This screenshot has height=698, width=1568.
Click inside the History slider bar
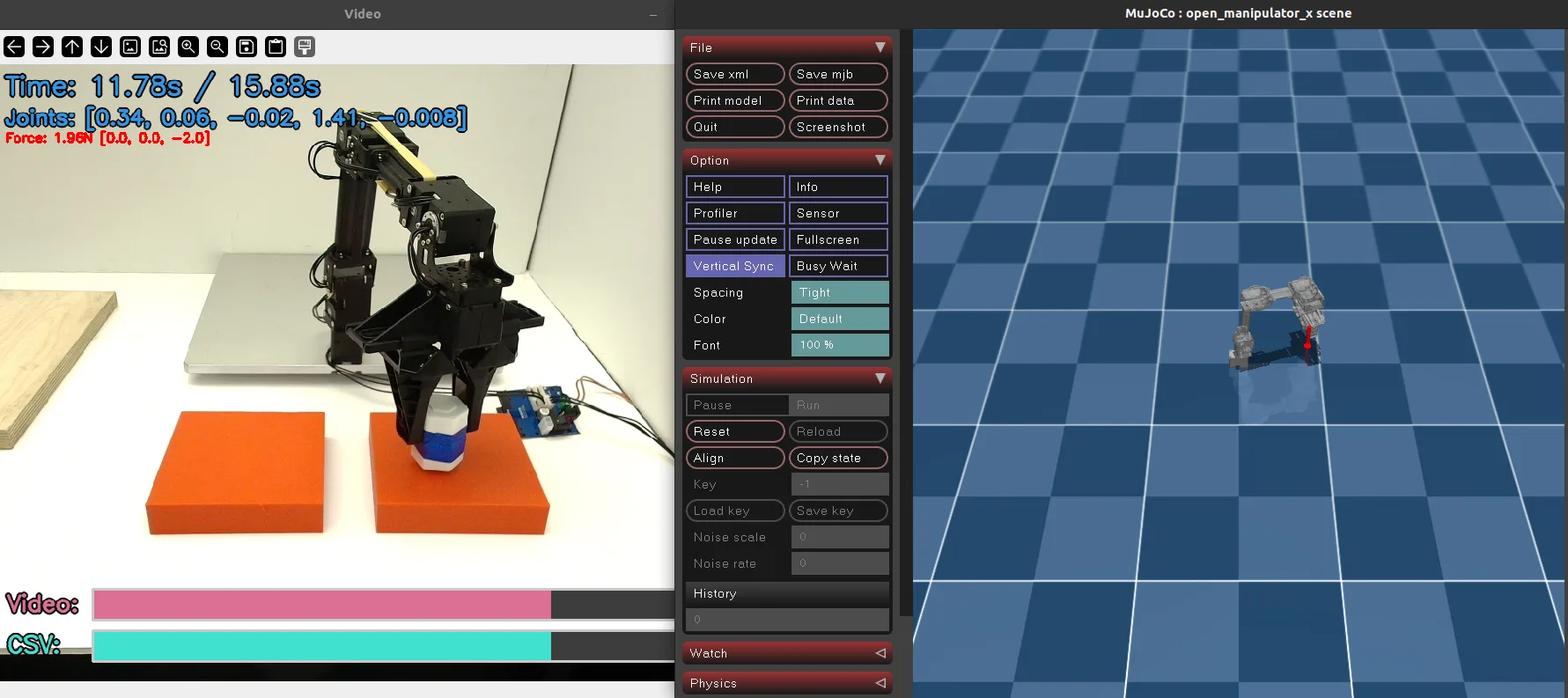point(787,620)
